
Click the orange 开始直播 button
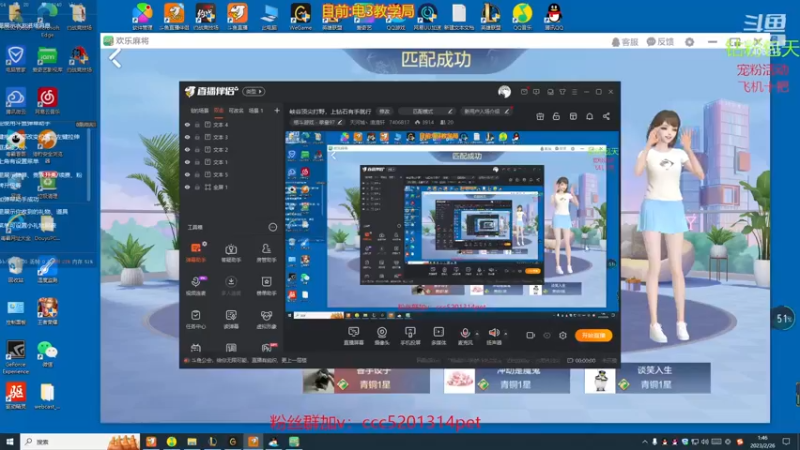click(x=593, y=335)
